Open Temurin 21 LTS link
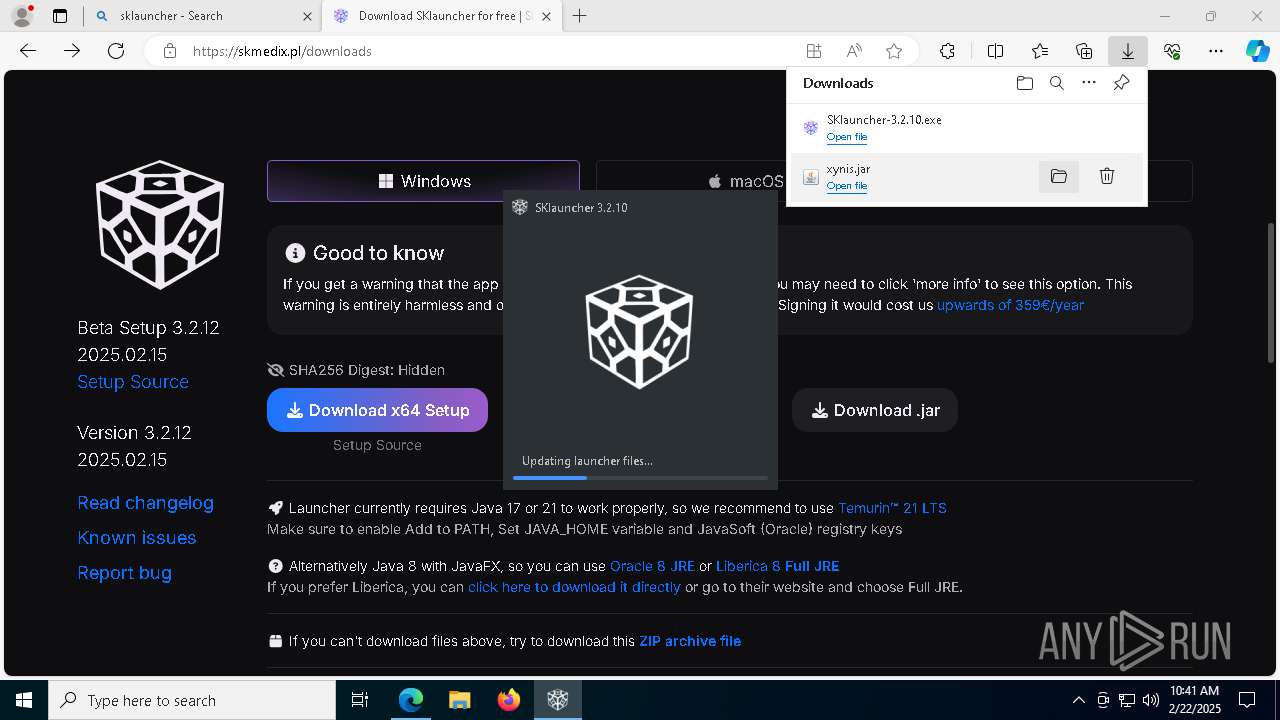Screen dimensions: 1280x720 tap(892, 508)
